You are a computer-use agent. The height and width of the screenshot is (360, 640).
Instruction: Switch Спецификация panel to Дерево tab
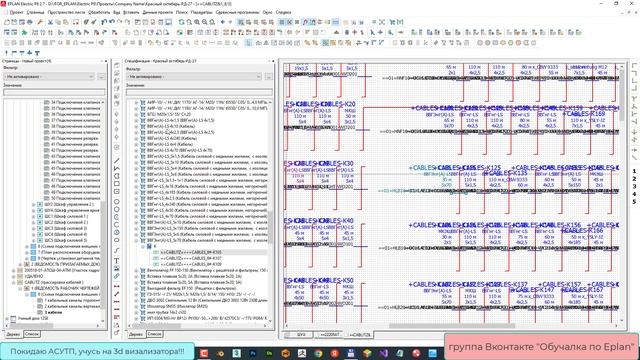click(136, 334)
